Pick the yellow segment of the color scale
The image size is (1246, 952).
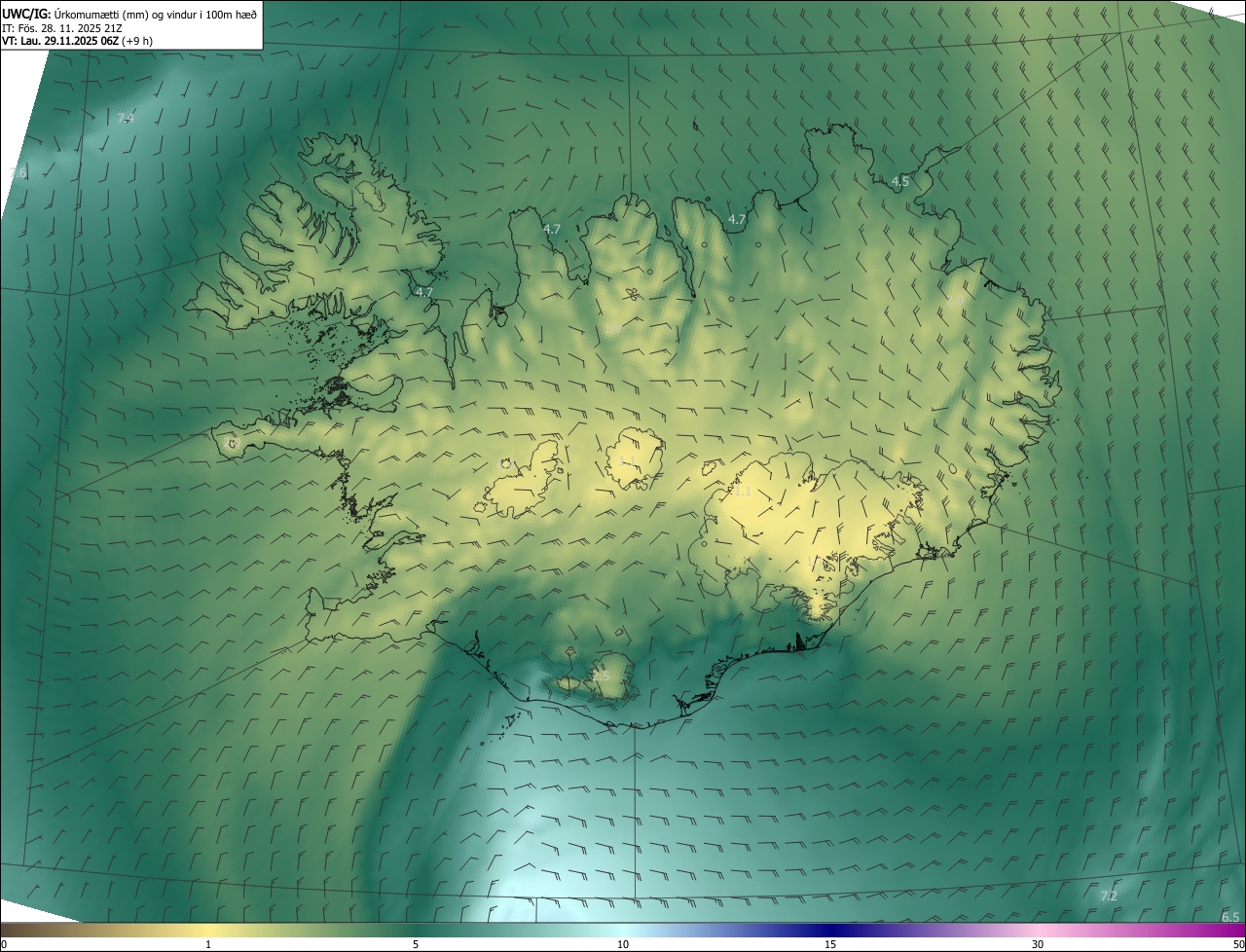coord(208,931)
